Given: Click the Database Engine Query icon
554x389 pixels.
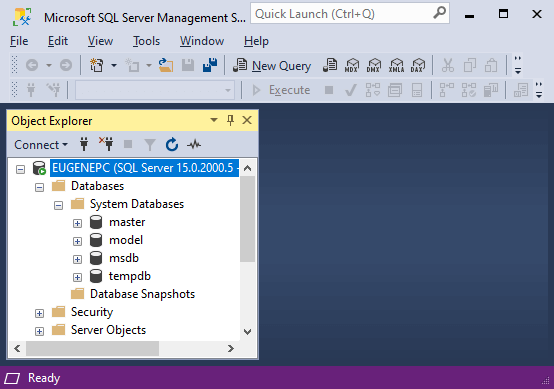Looking at the screenshot, I should tap(330, 65).
